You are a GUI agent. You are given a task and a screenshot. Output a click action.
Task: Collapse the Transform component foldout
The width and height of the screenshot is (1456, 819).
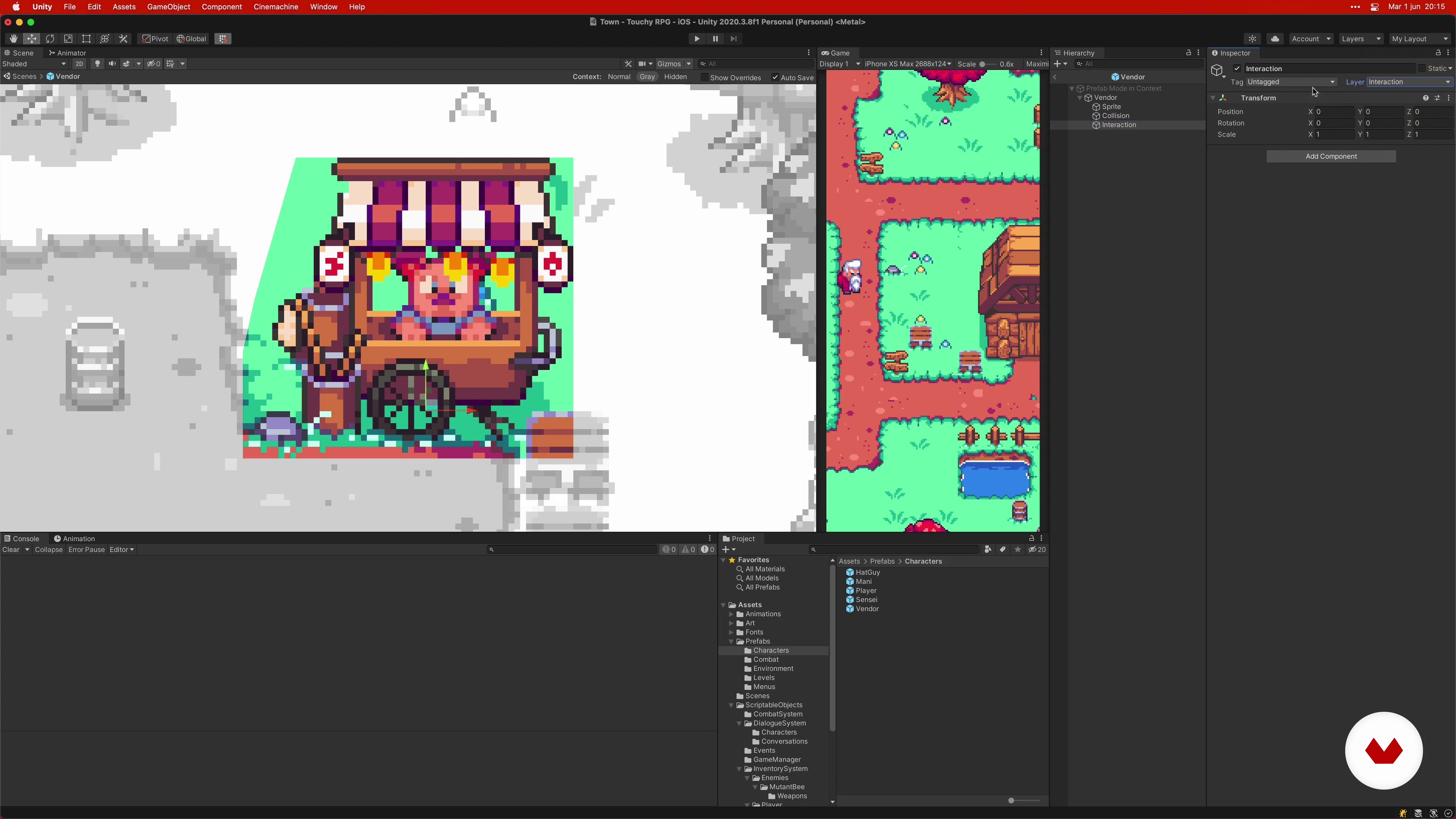click(x=1213, y=98)
